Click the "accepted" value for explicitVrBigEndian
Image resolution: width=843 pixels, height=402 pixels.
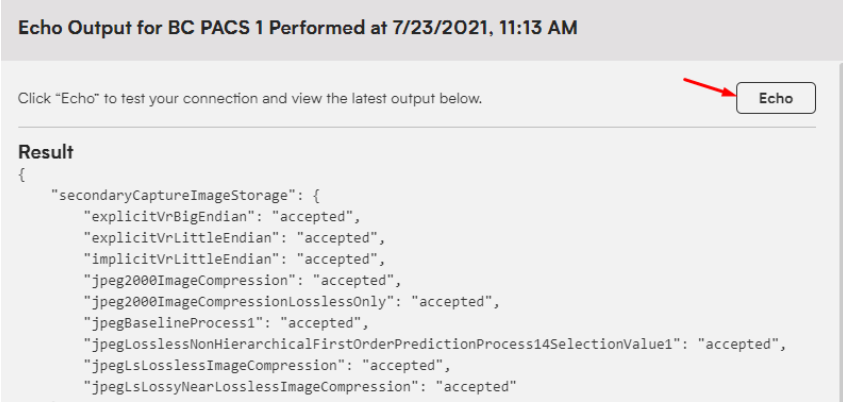click(x=312, y=217)
